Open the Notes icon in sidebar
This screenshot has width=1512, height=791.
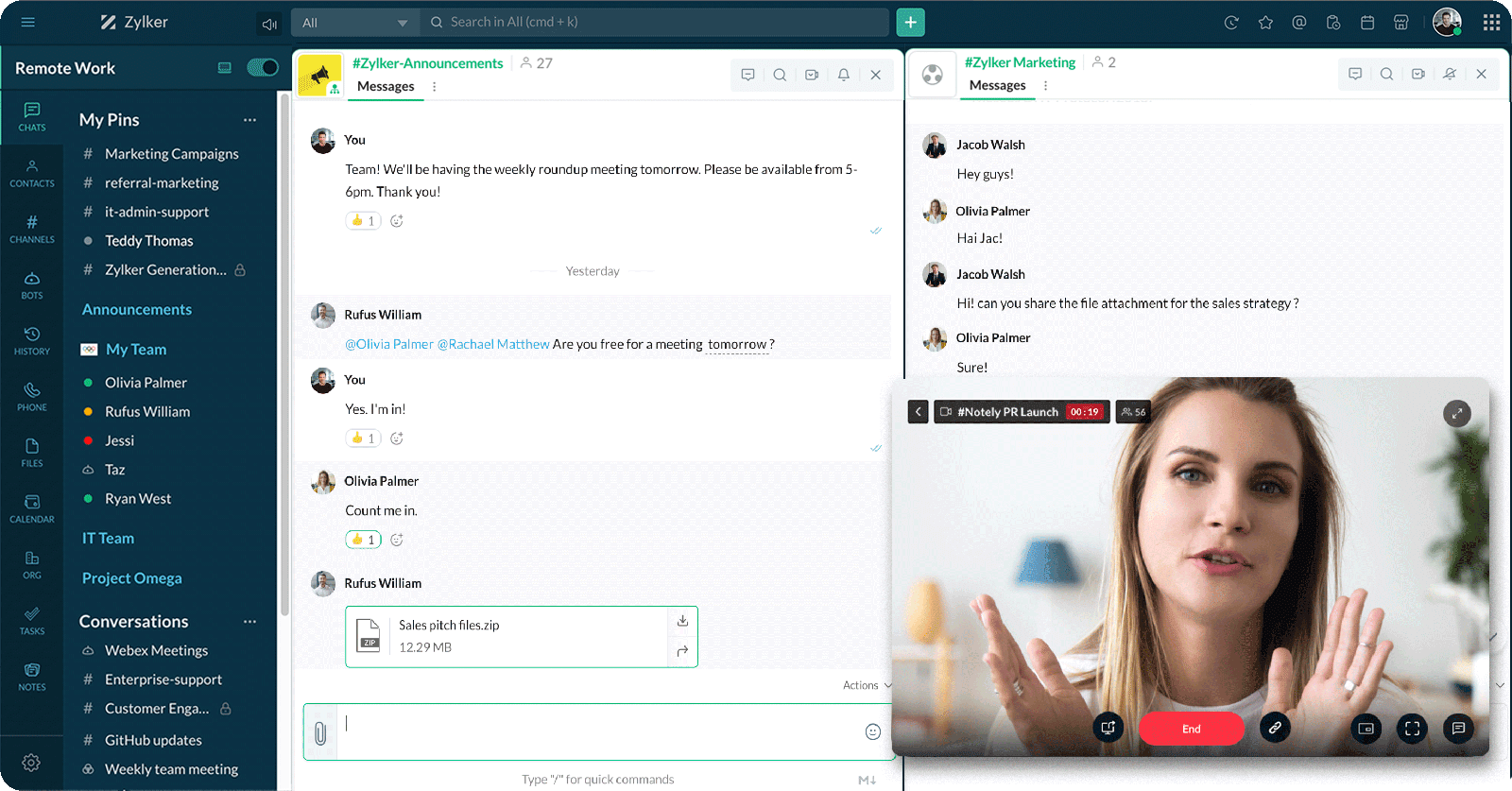click(x=32, y=677)
